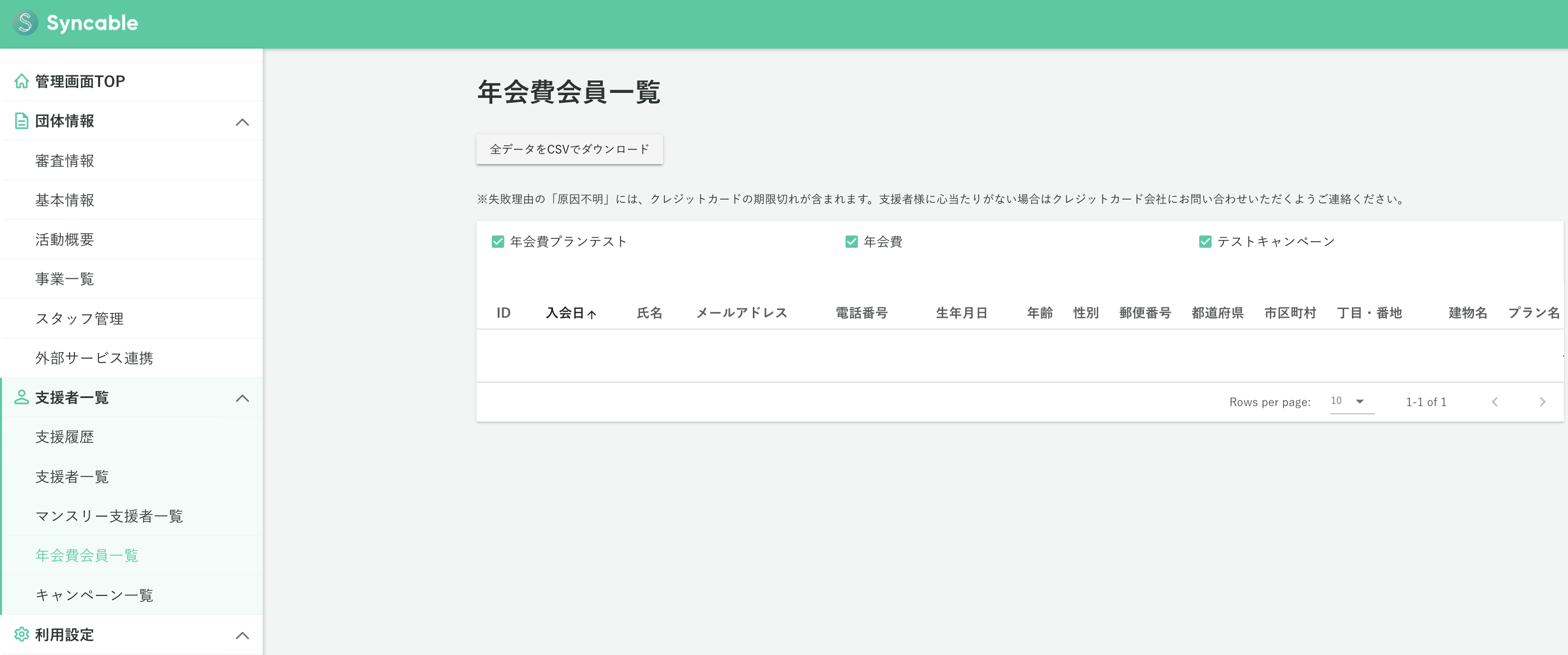
Task: Go to previous page with left chevron
Action: tap(1494, 402)
